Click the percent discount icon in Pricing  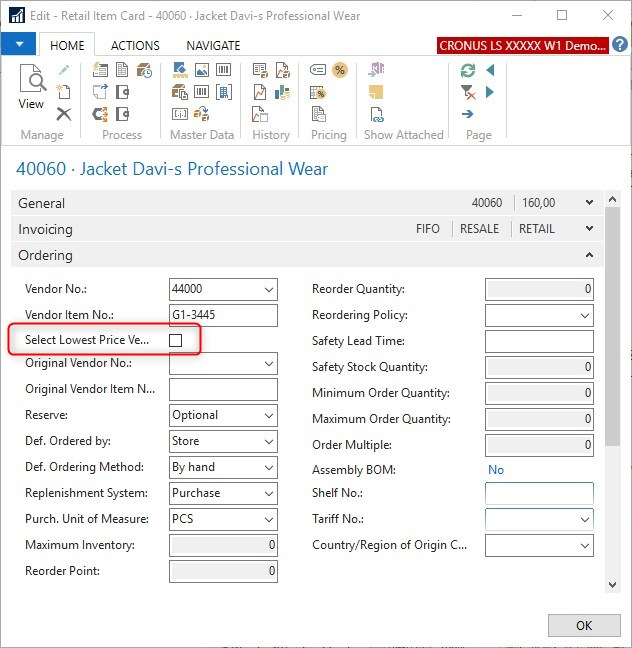pyautogui.click(x=340, y=70)
